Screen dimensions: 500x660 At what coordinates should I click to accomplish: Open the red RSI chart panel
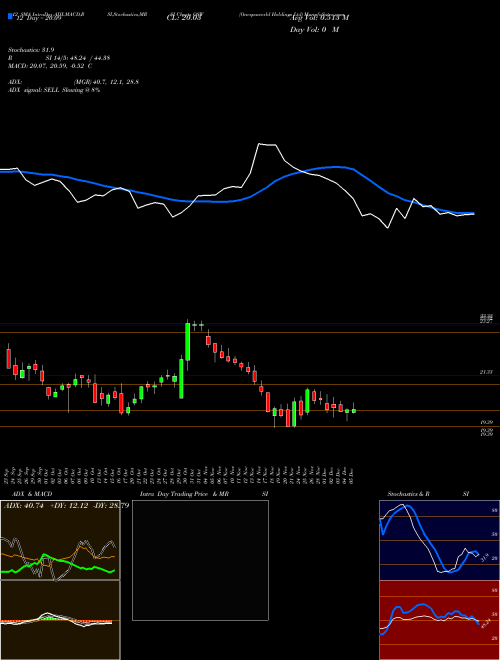[439, 620]
